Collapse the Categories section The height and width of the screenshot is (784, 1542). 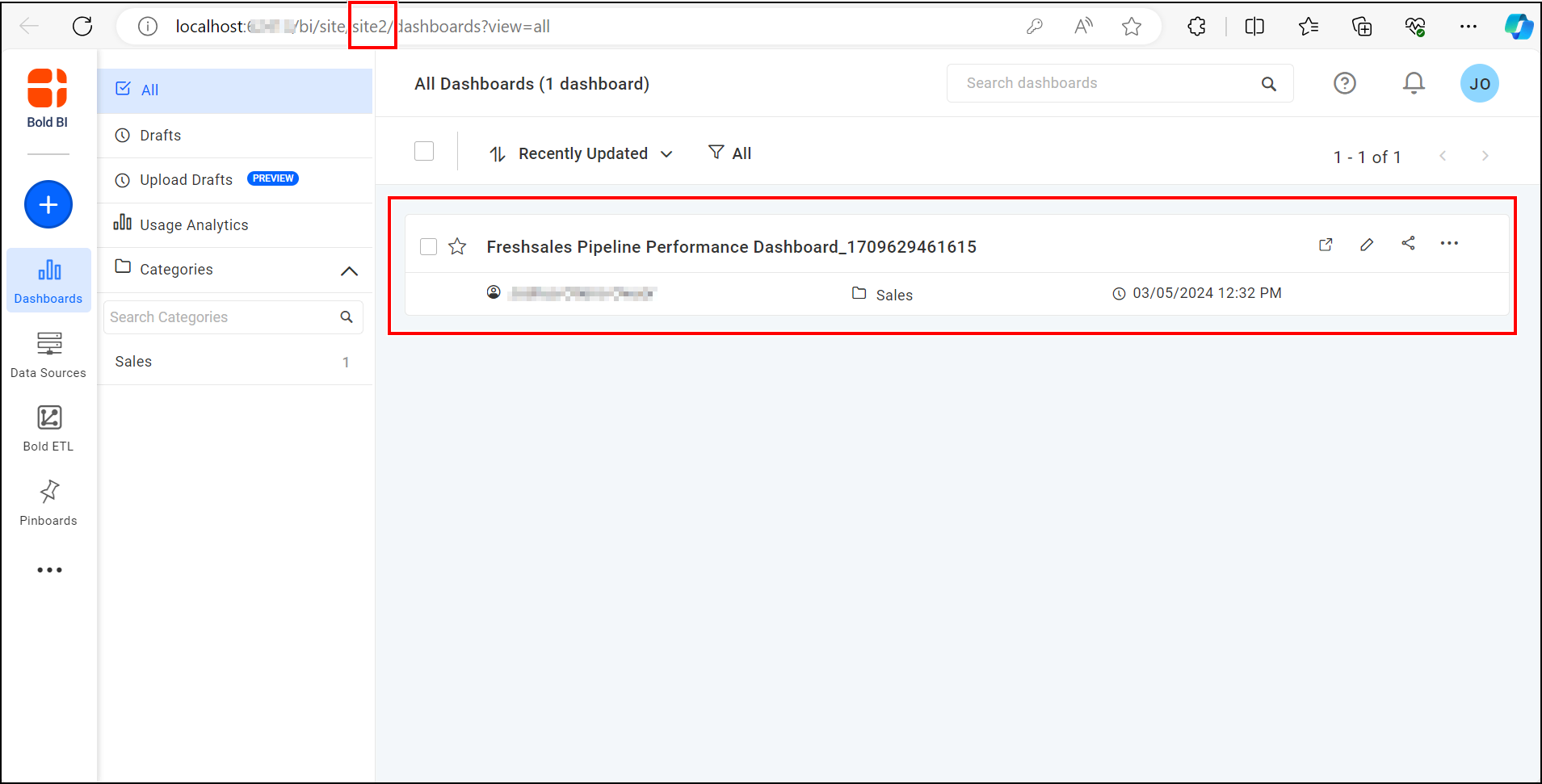[x=349, y=270]
